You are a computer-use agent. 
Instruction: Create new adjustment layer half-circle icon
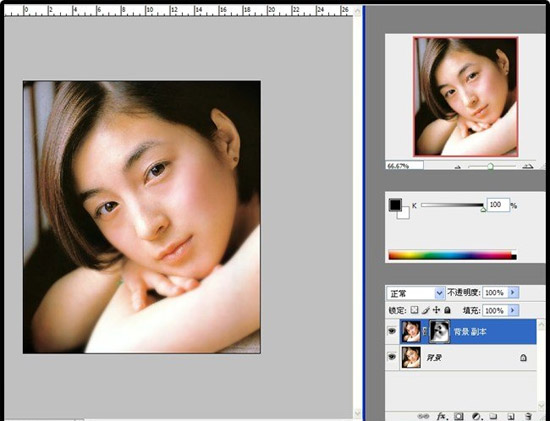point(476,416)
